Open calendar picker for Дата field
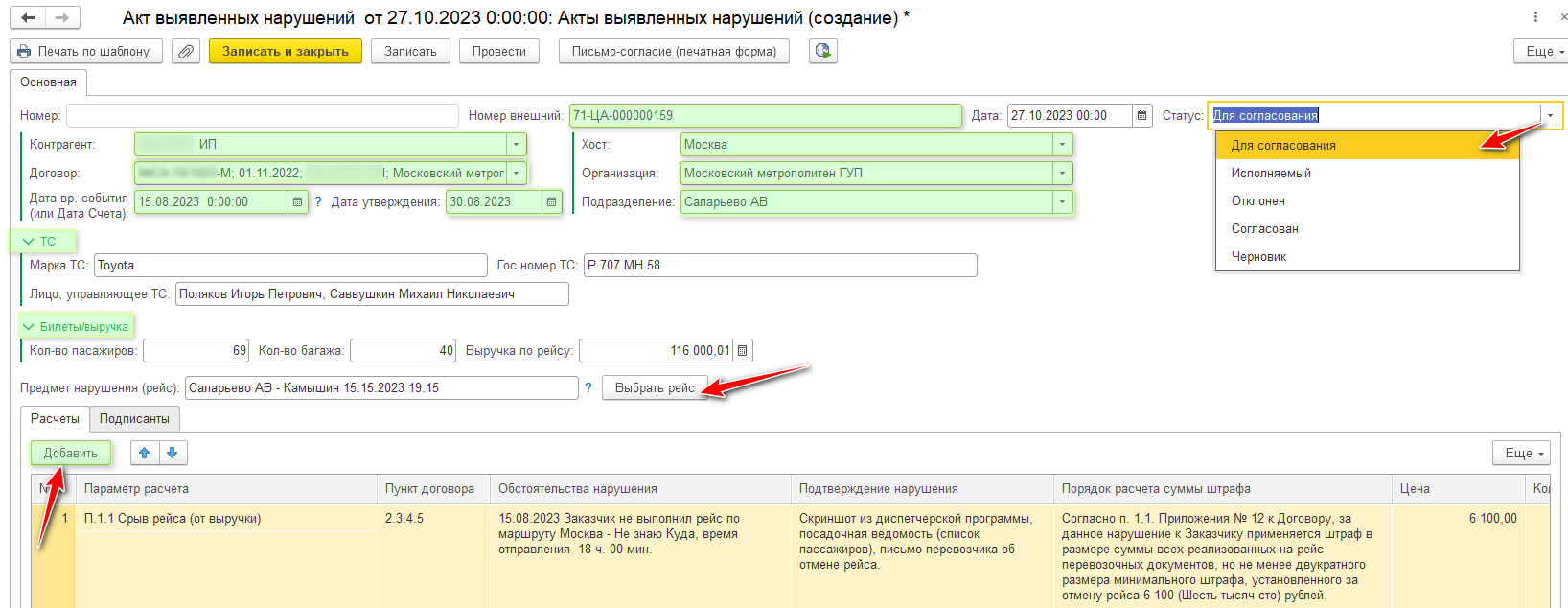This screenshot has width=1568, height=608. pyautogui.click(x=1142, y=116)
